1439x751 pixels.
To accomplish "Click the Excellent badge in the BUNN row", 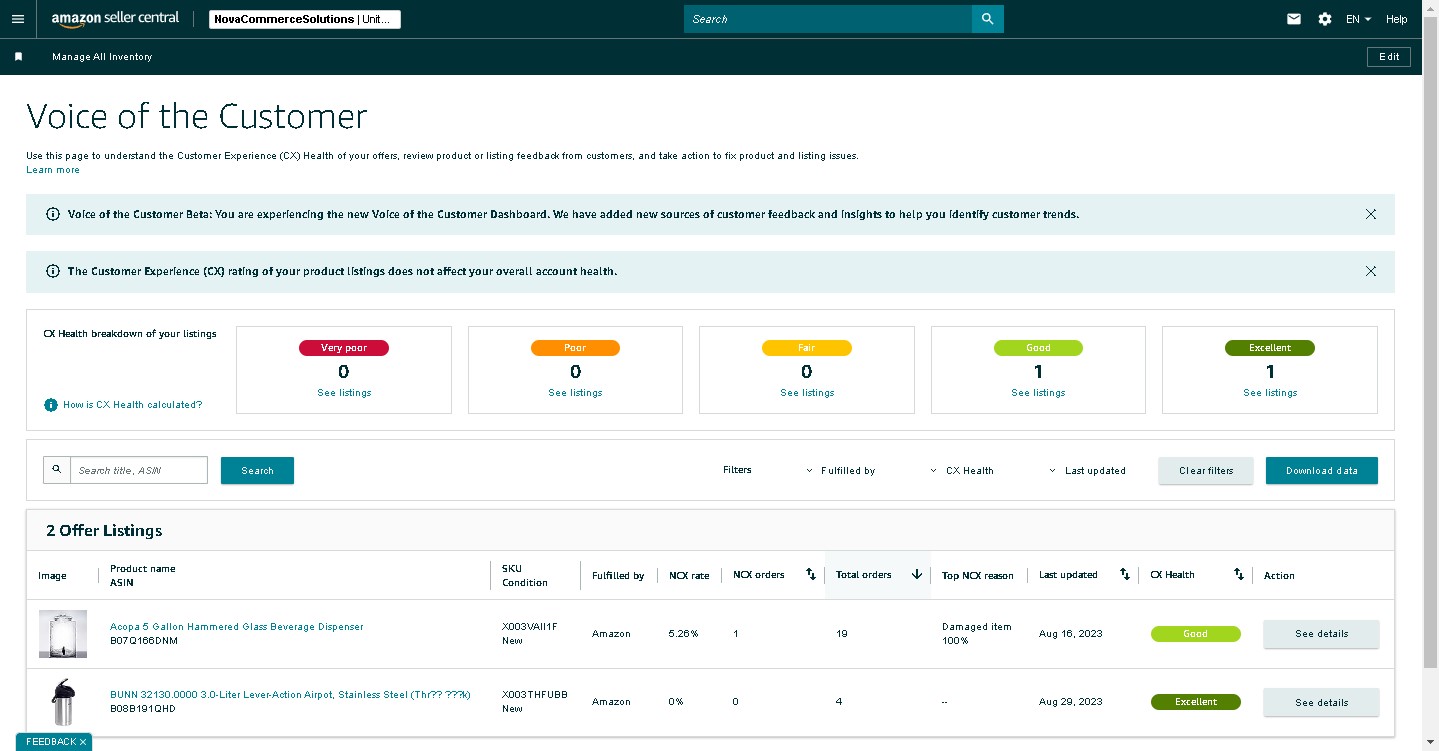I will pos(1196,702).
